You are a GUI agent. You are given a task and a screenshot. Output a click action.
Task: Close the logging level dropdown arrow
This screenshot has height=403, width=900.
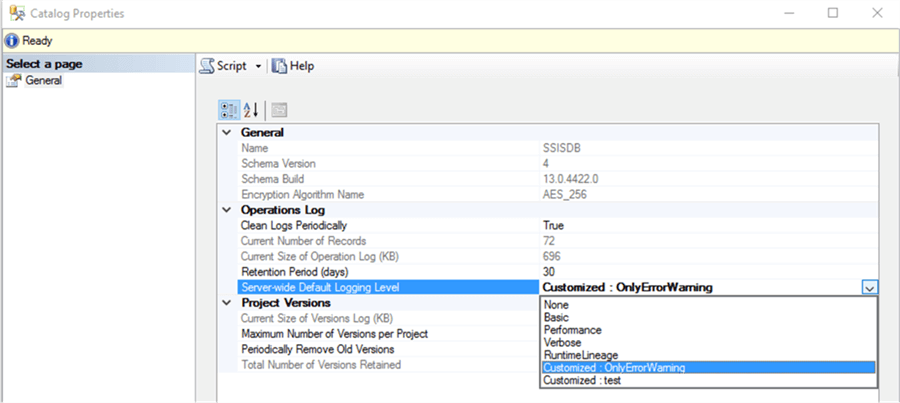pyautogui.click(x=869, y=288)
